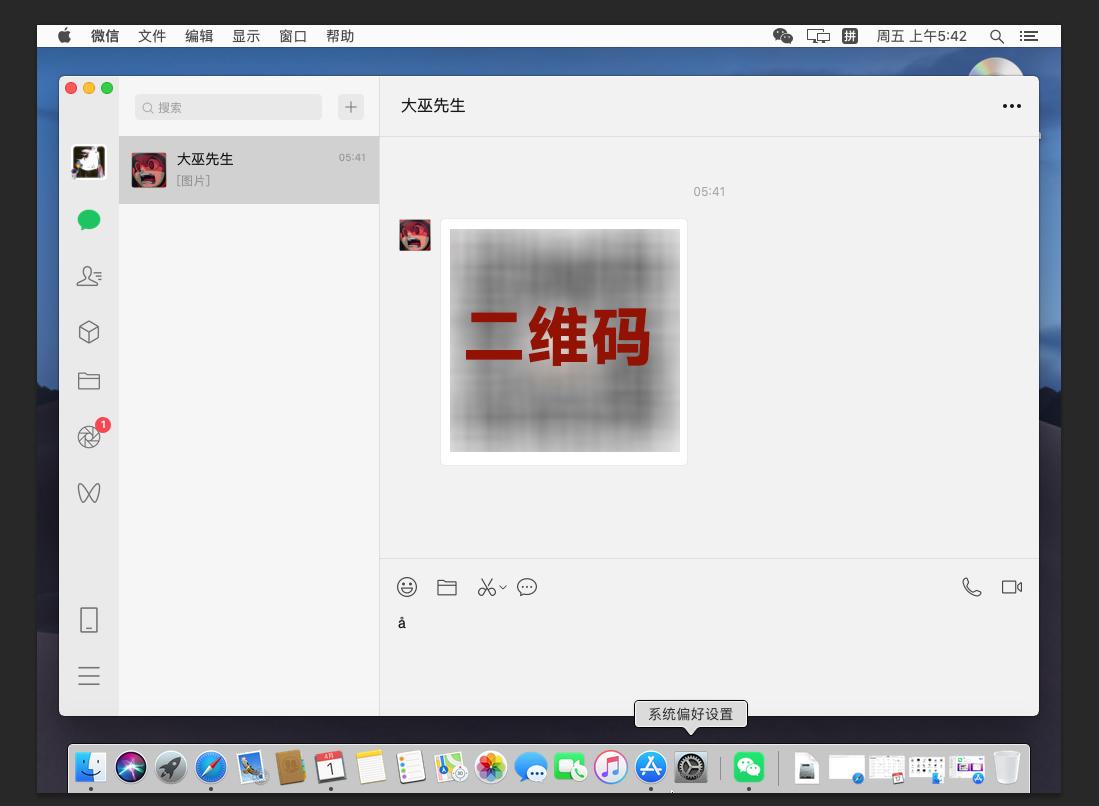
Task: Take a screenshot with the scissors tool
Action: point(487,587)
